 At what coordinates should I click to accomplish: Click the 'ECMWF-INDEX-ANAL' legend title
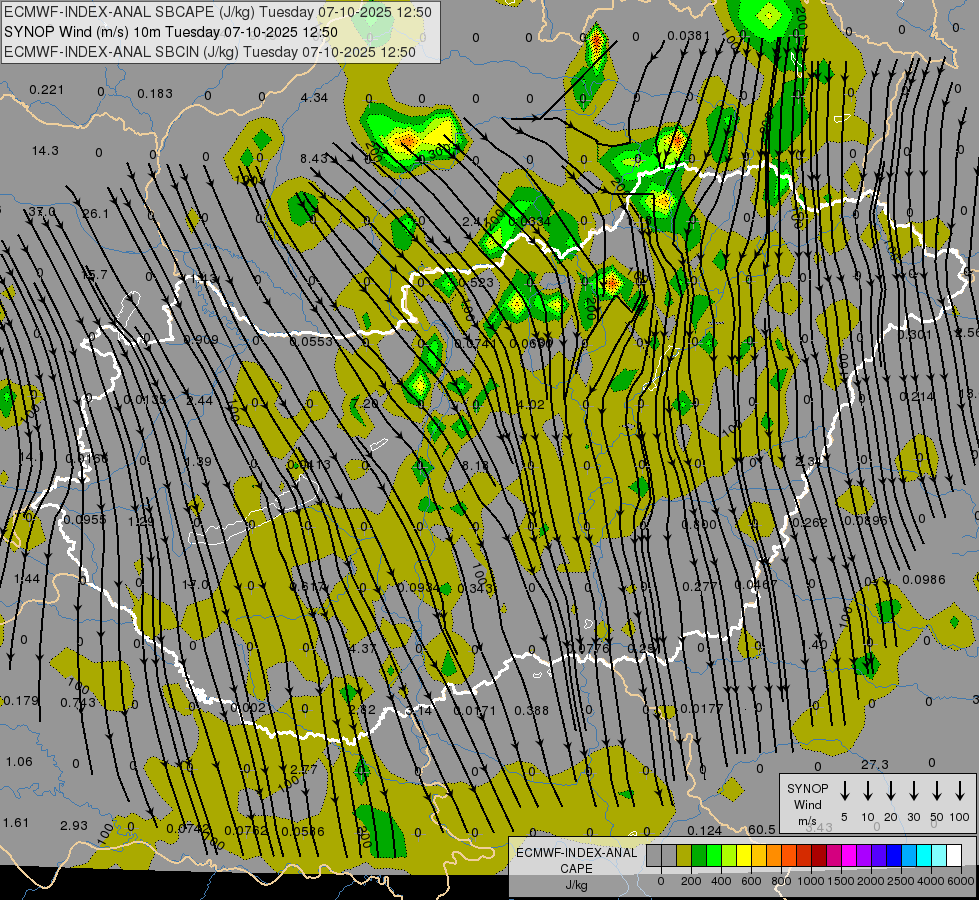[576, 853]
